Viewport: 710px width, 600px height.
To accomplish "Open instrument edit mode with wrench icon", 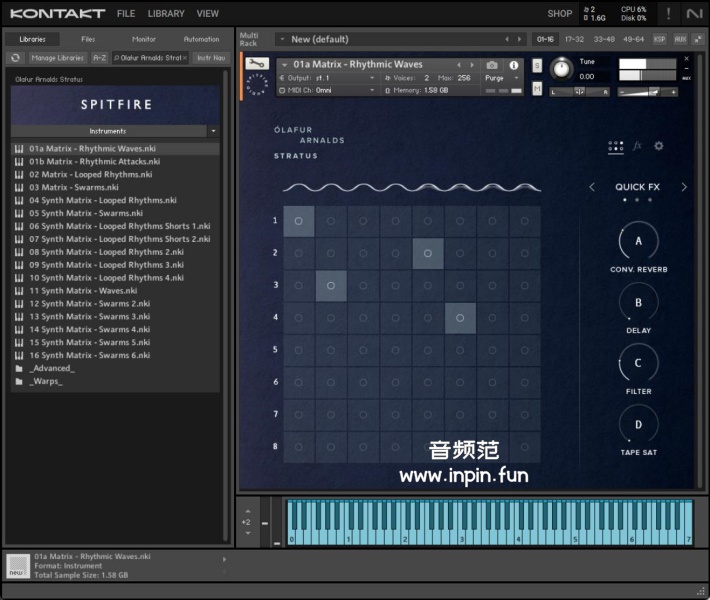I will pyautogui.click(x=256, y=63).
